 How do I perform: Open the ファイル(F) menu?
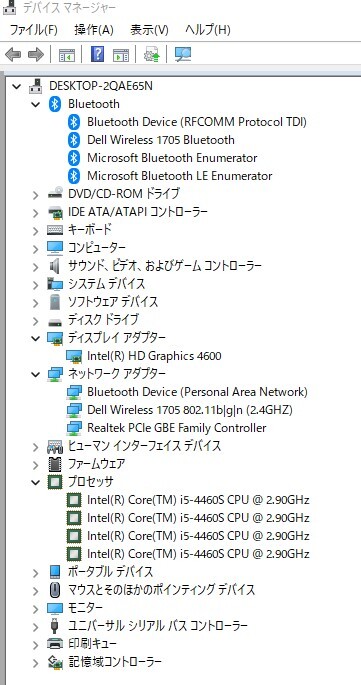[34, 30]
